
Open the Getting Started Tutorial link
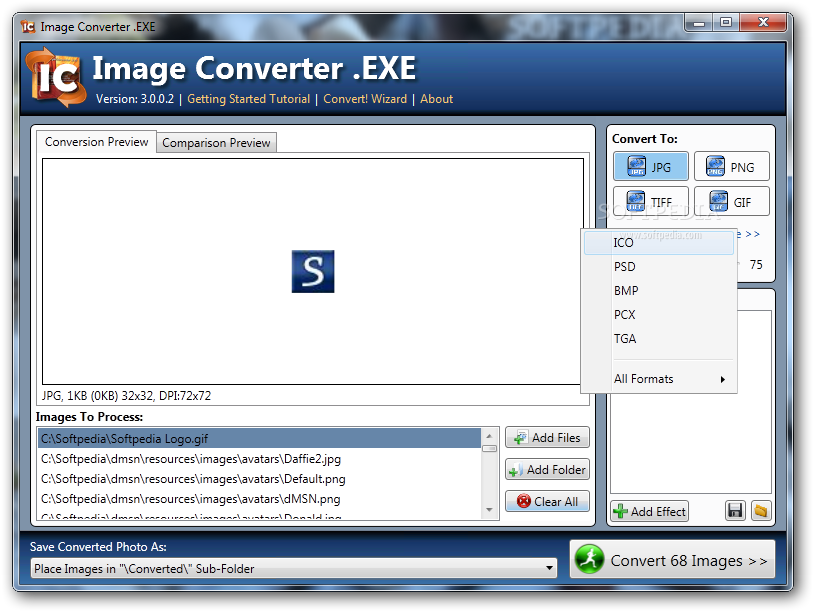click(248, 99)
